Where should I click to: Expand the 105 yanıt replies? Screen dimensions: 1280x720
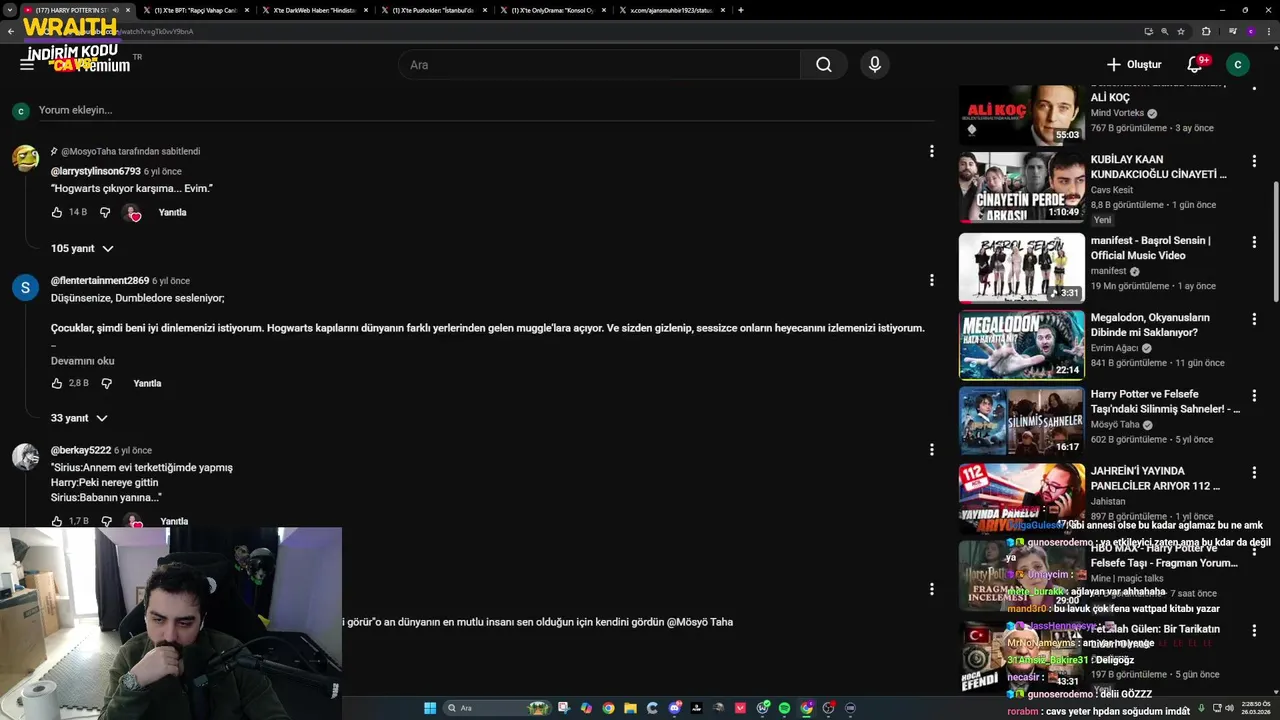82,248
